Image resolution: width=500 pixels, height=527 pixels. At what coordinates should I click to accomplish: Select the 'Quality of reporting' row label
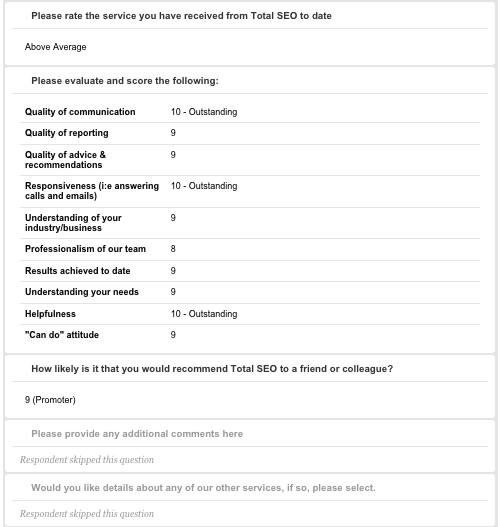click(x=67, y=133)
